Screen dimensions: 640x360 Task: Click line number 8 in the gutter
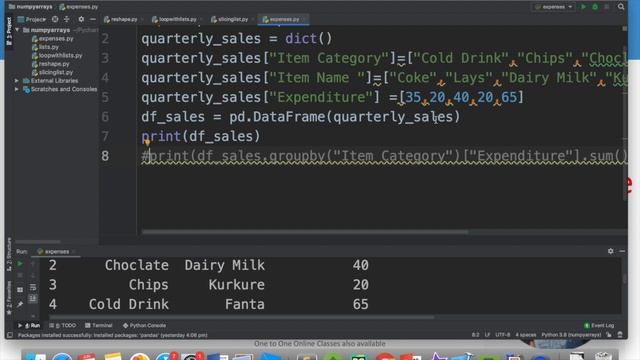coord(105,156)
